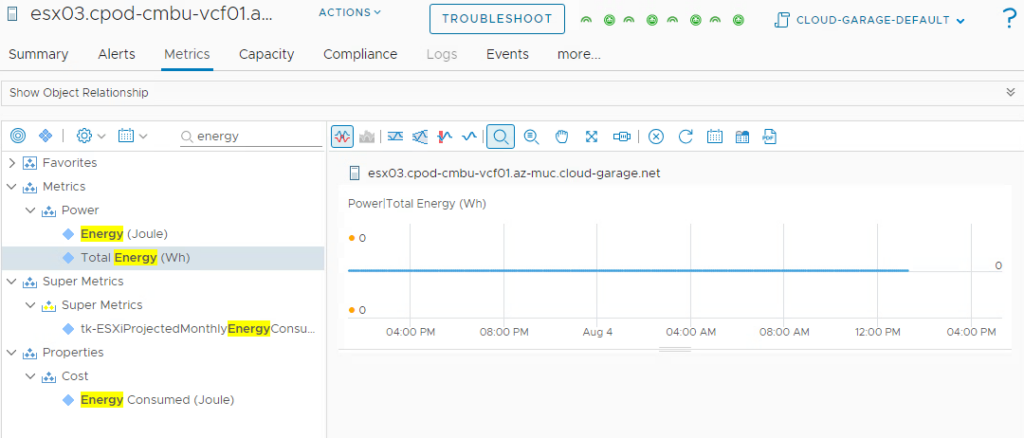
Task: Click the four-arrow zoom to fit icon
Action: (x=592, y=136)
